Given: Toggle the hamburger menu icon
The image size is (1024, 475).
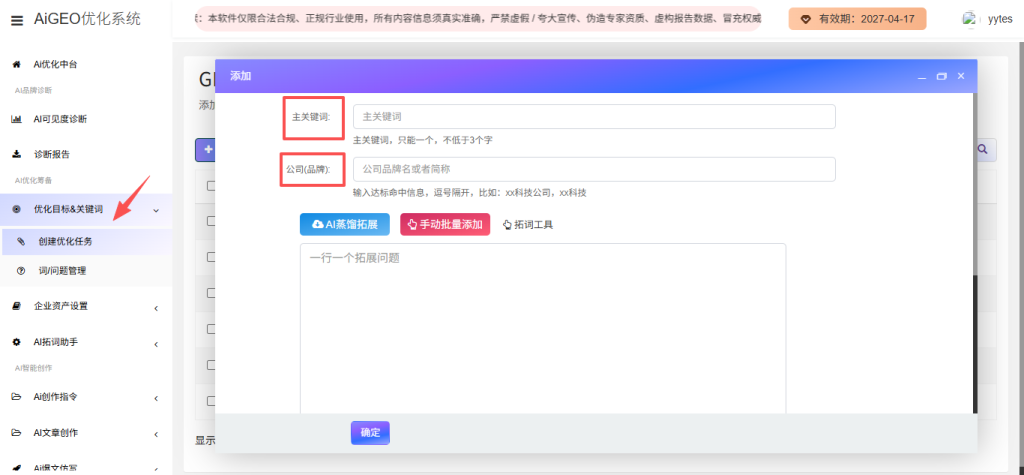Looking at the screenshot, I should [17, 21].
